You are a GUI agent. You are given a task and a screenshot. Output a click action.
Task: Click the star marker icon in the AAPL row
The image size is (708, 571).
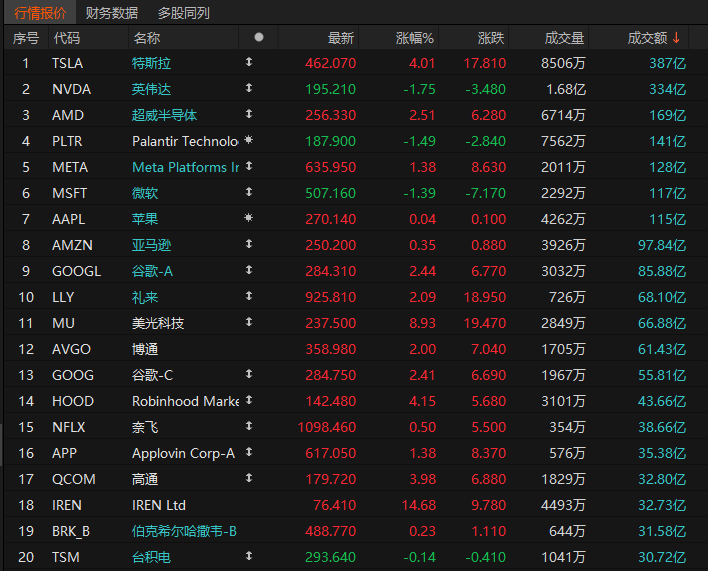click(x=248, y=218)
